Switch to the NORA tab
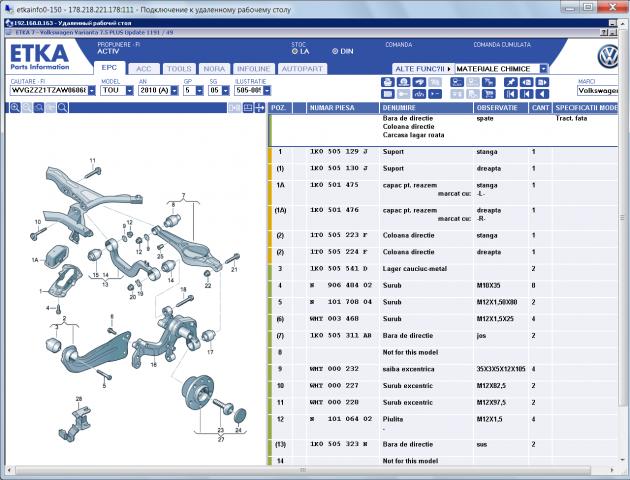The height and width of the screenshot is (480, 630). coord(214,69)
